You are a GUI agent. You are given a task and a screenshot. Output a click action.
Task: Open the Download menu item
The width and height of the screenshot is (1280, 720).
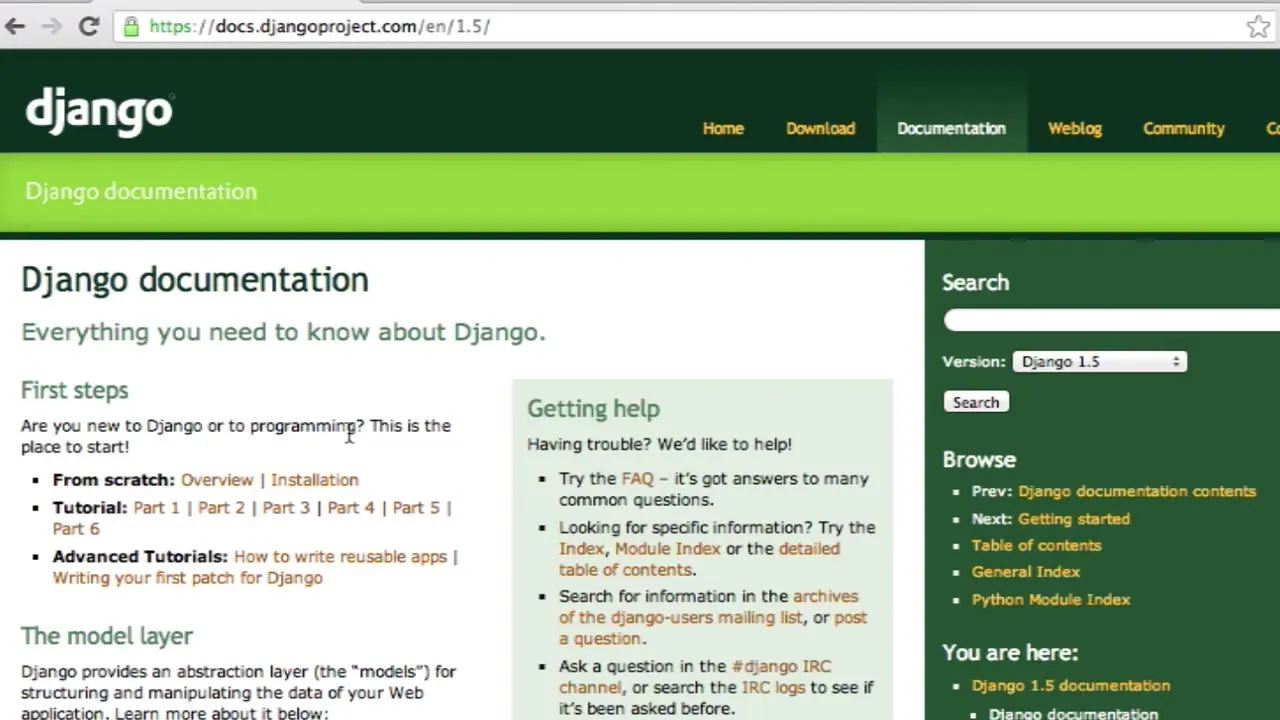(x=820, y=128)
